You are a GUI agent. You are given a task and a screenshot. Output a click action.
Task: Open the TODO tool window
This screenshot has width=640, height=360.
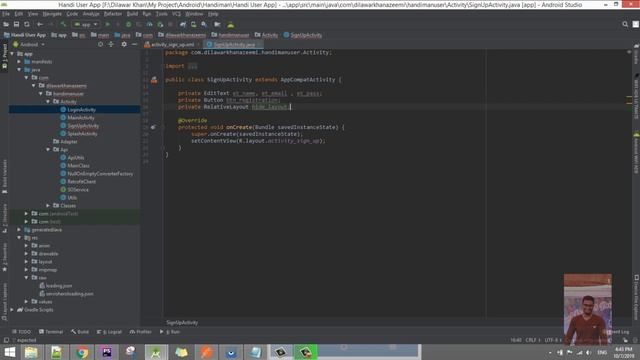22,332
